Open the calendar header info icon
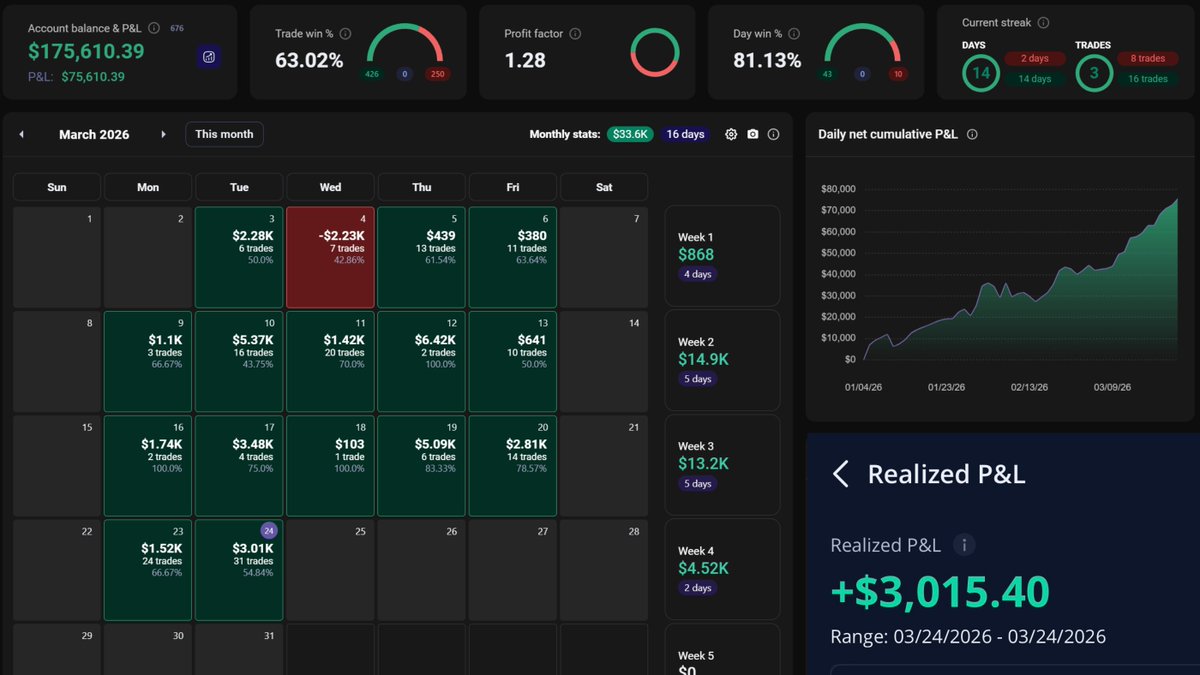 tap(773, 133)
